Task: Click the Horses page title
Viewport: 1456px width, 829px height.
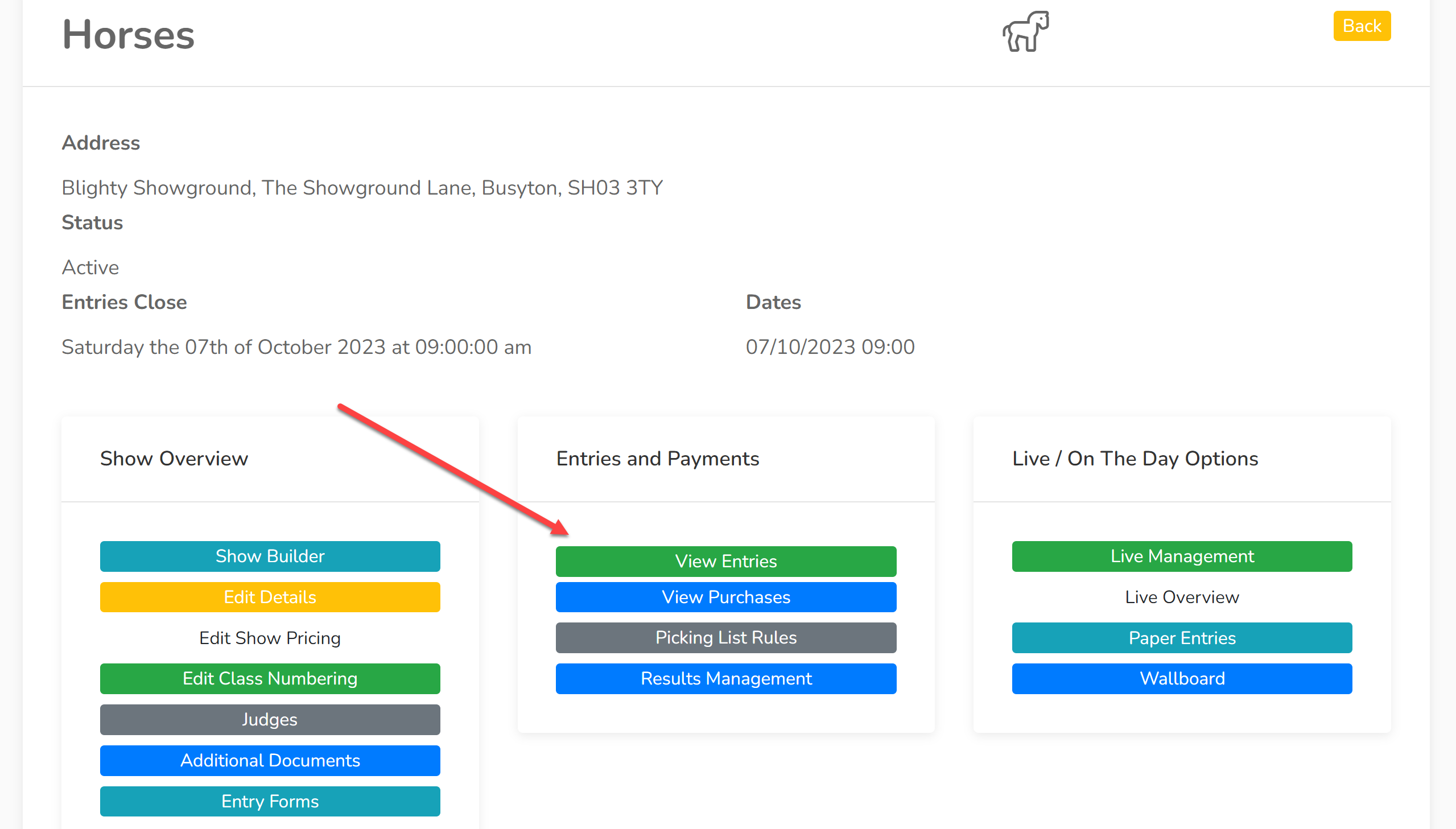Action: [128, 35]
